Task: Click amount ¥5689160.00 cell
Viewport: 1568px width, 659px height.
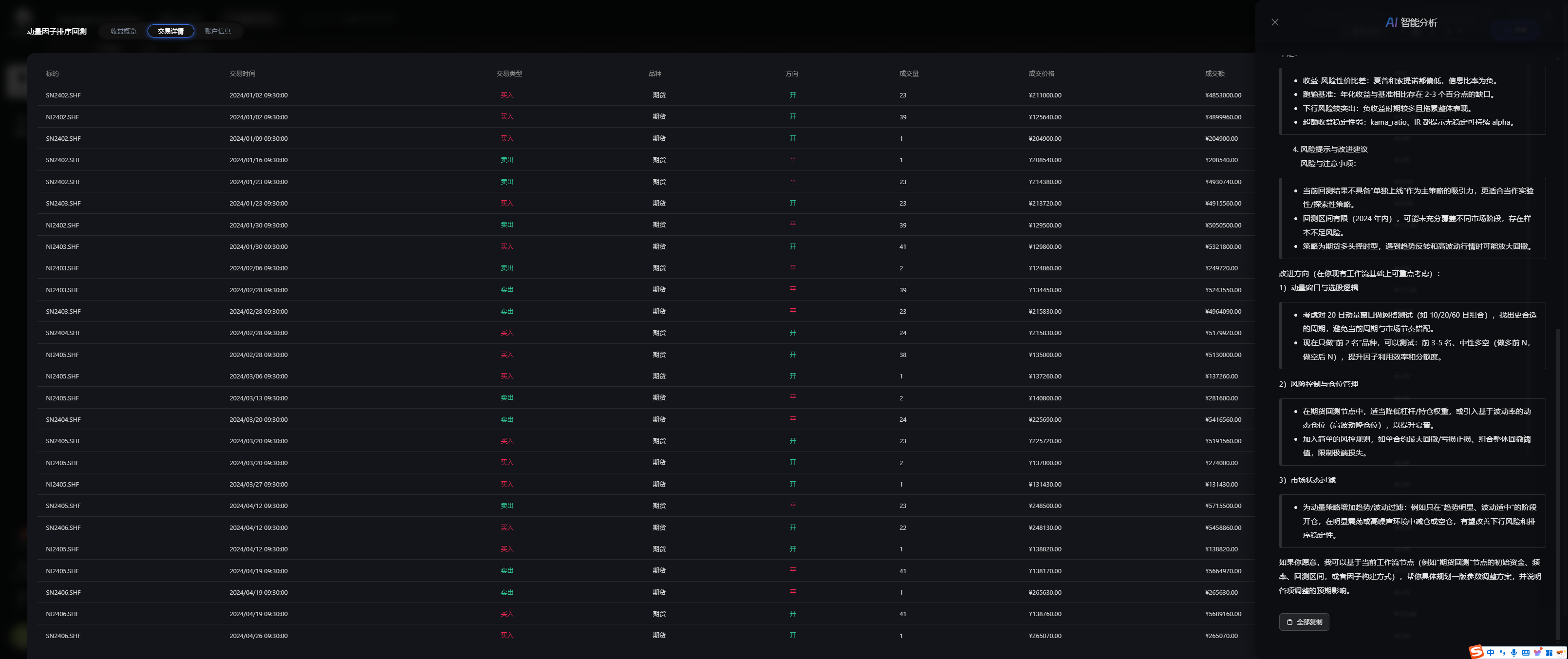Action: (1223, 614)
